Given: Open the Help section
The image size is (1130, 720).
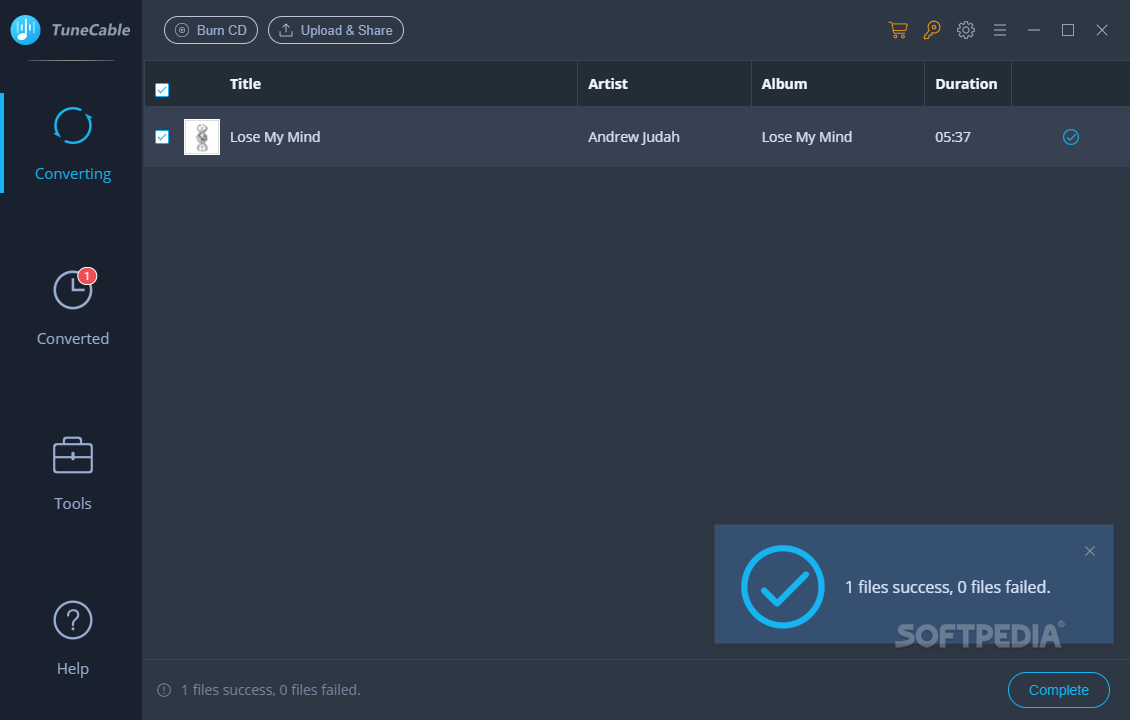Looking at the screenshot, I should (x=73, y=638).
